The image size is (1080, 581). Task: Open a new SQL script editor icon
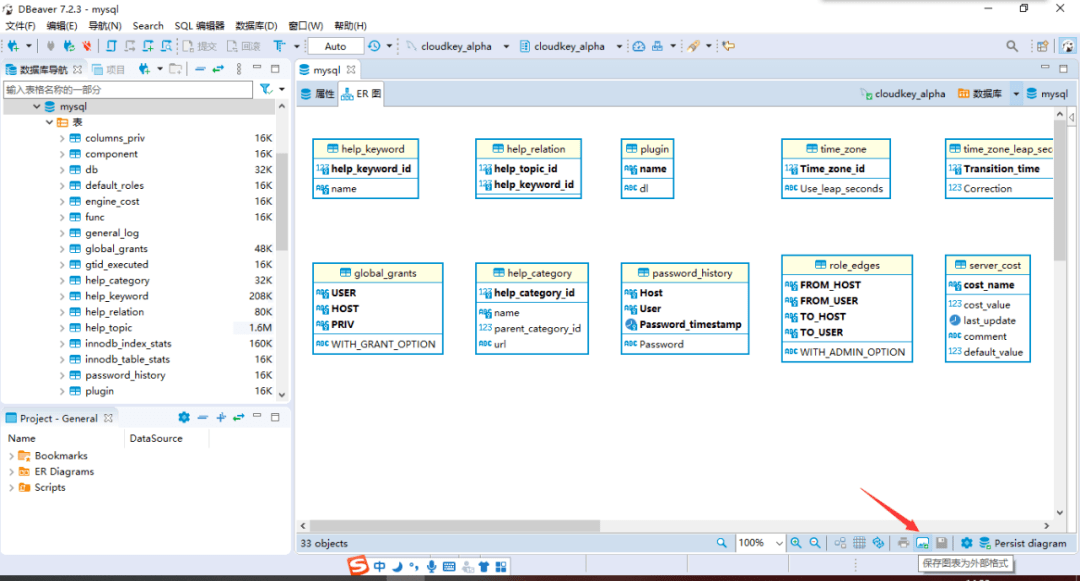111,46
